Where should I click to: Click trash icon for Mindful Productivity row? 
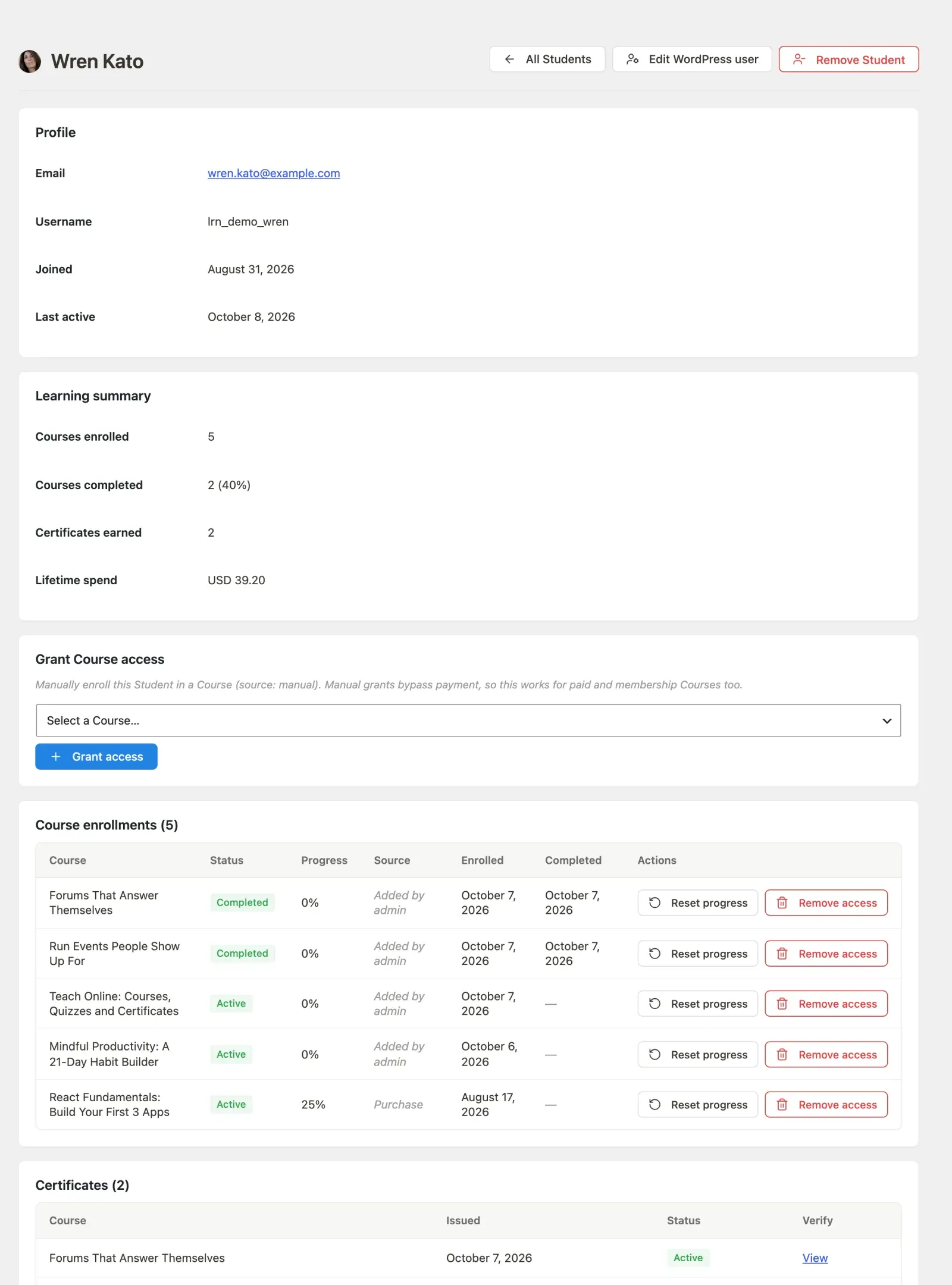coord(782,1054)
